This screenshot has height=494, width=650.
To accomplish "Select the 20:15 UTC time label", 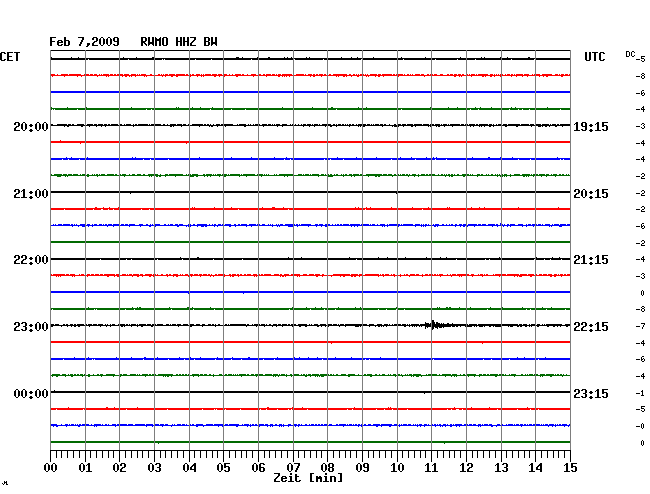I will pyautogui.click(x=591, y=194).
